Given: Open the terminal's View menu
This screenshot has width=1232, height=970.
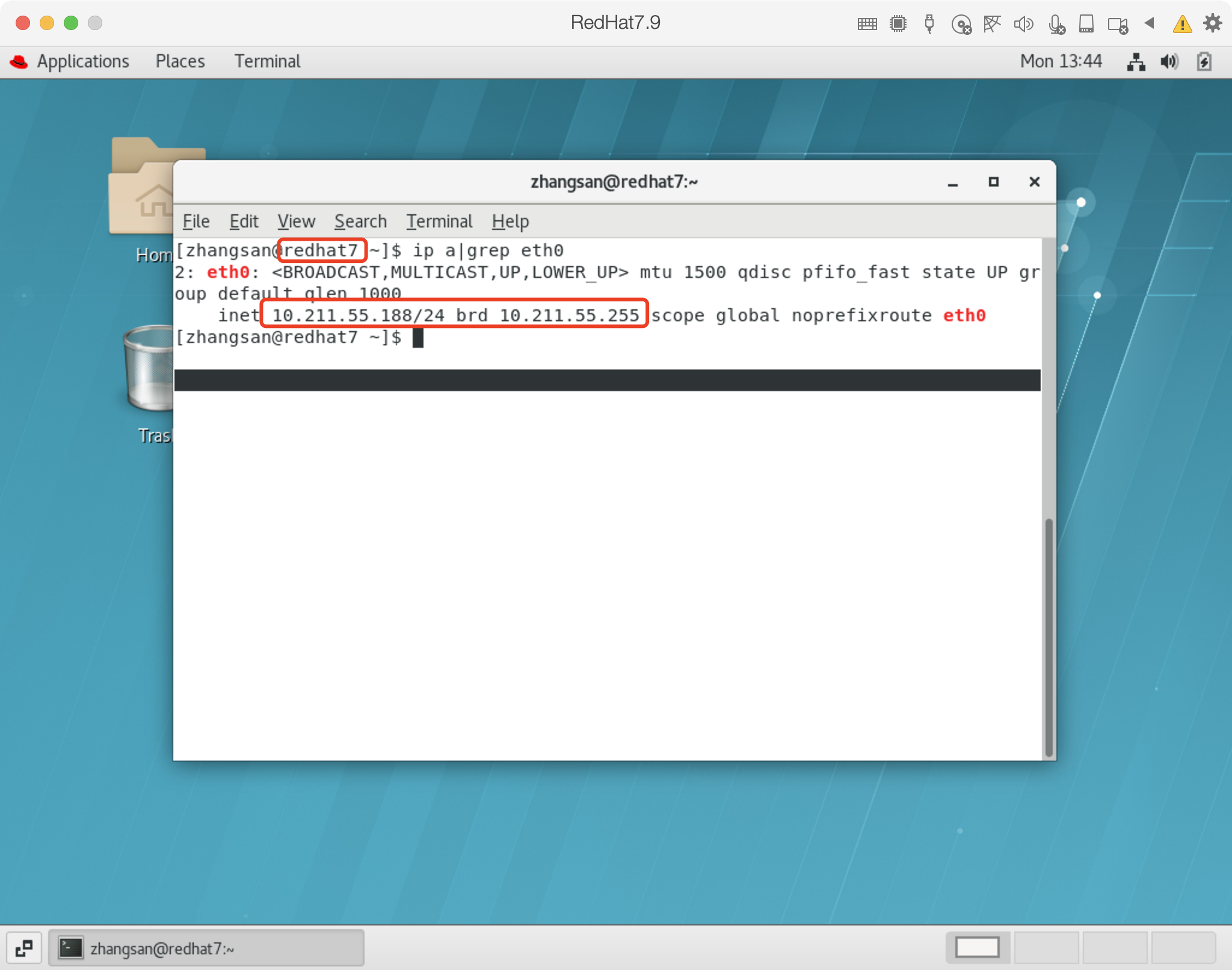Looking at the screenshot, I should click(x=296, y=221).
